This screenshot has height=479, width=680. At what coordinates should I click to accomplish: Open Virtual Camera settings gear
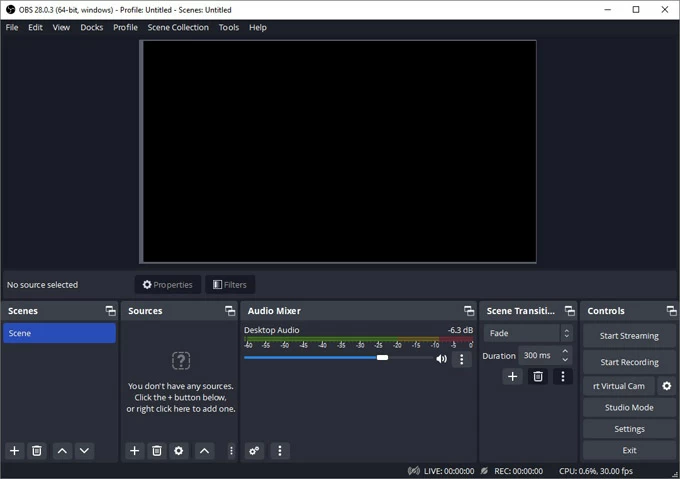click(667, 386)
